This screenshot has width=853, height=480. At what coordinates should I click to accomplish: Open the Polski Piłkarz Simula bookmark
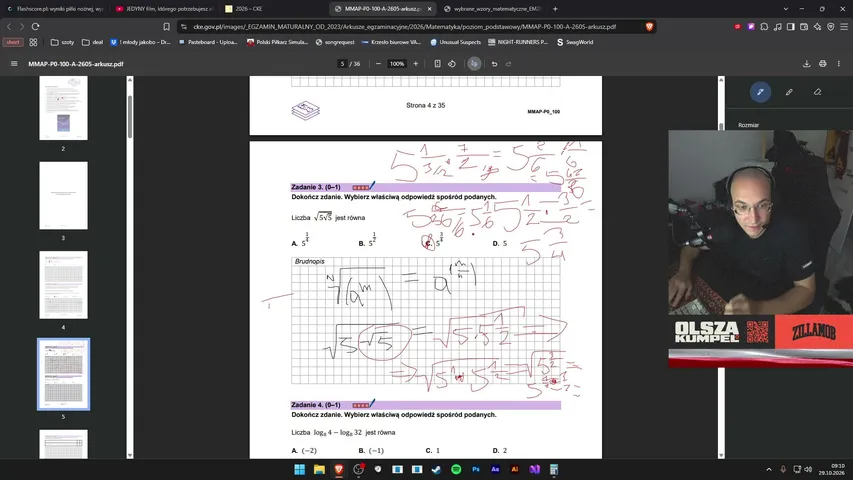(277, 42)
